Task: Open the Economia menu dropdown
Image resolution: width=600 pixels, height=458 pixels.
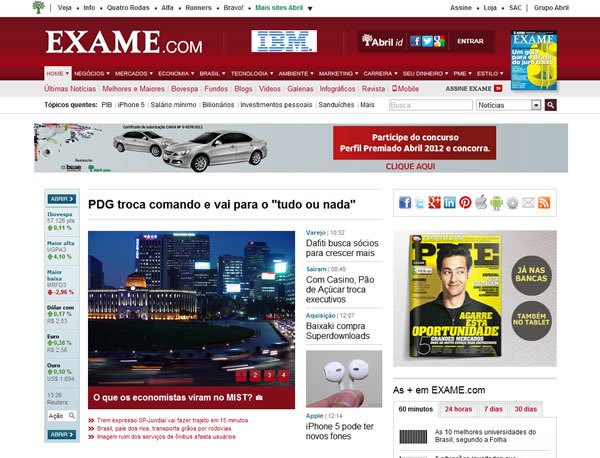Action: point(176,73)
